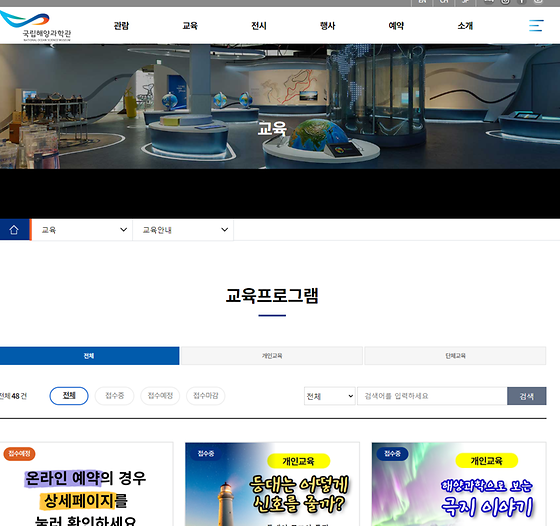Open the 행사 main menu
Viewport: 560px width, 526px height.
pos(328,26)
